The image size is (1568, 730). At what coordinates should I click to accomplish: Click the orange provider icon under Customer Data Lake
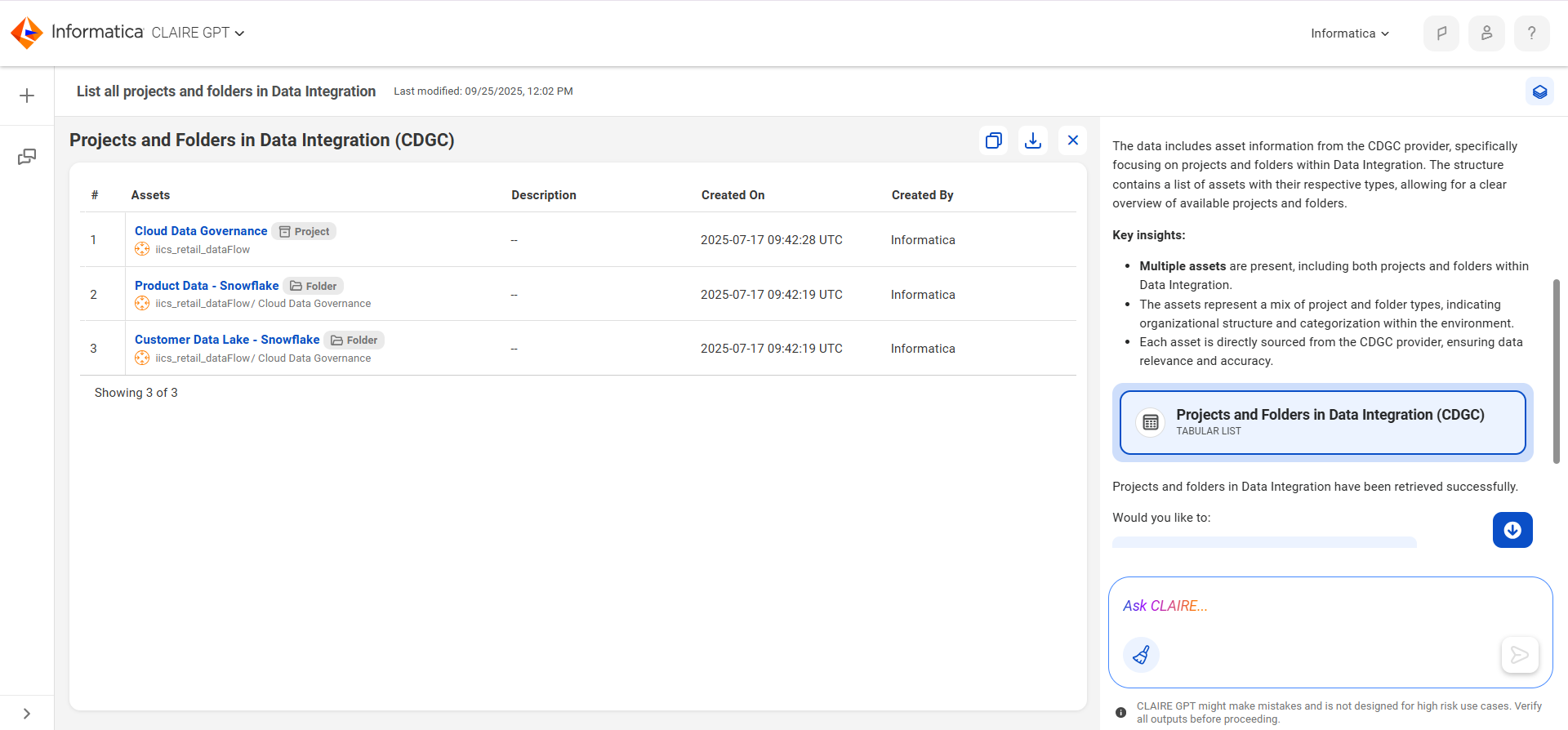click(142, 358)
